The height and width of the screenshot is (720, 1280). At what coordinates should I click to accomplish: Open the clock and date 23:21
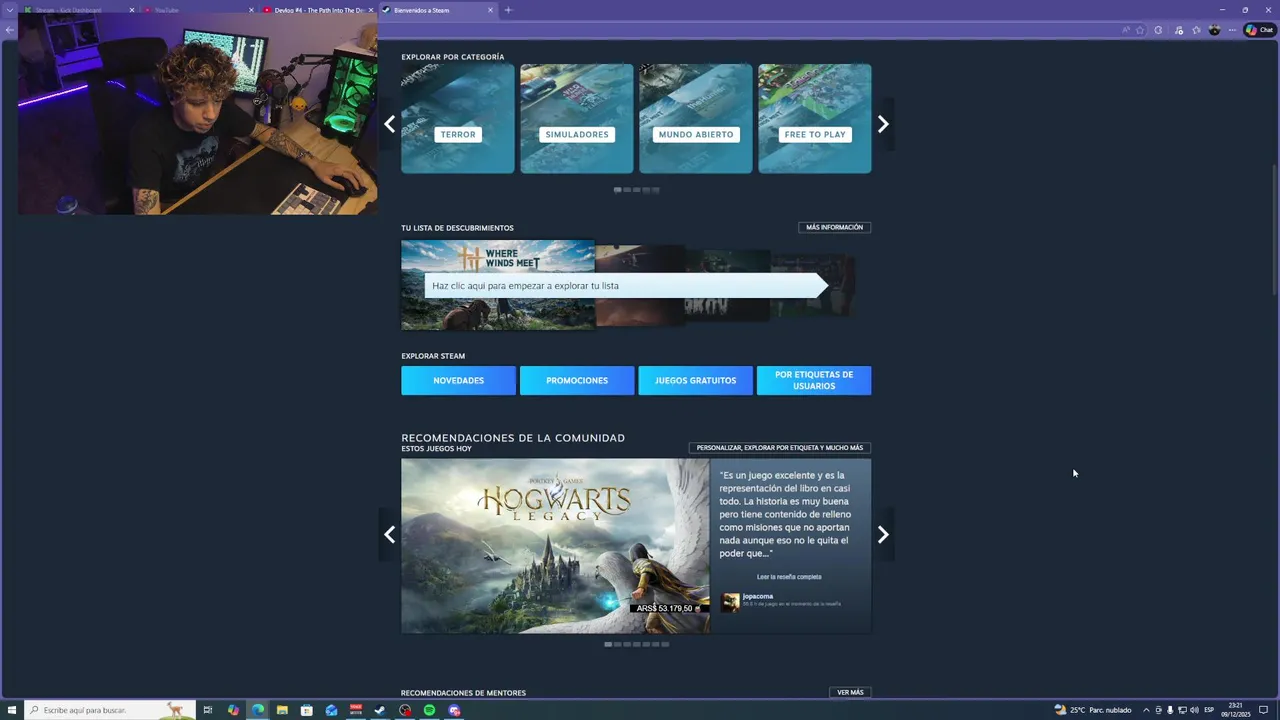[1236, 710]
